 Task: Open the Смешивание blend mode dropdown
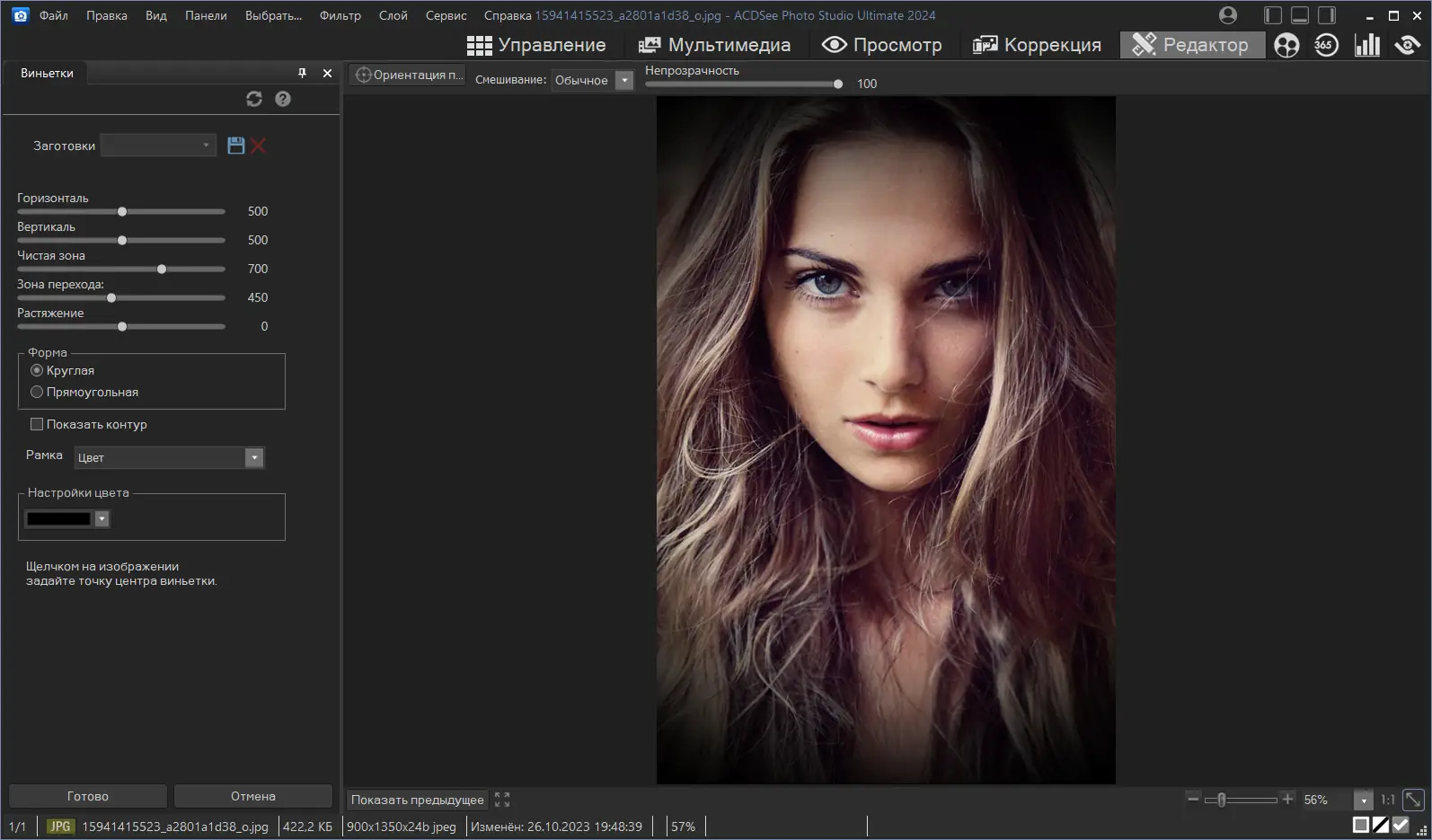pos(593,80)
